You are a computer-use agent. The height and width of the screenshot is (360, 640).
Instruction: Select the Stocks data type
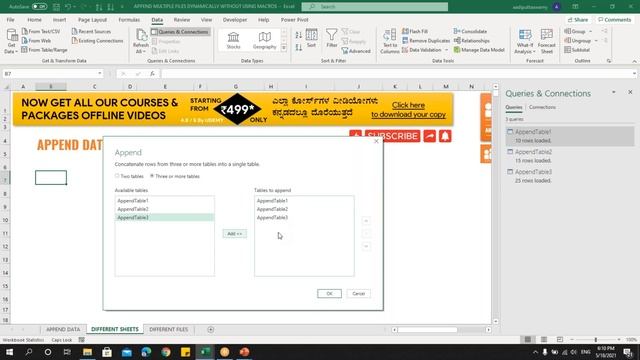[x=233, y=40]
